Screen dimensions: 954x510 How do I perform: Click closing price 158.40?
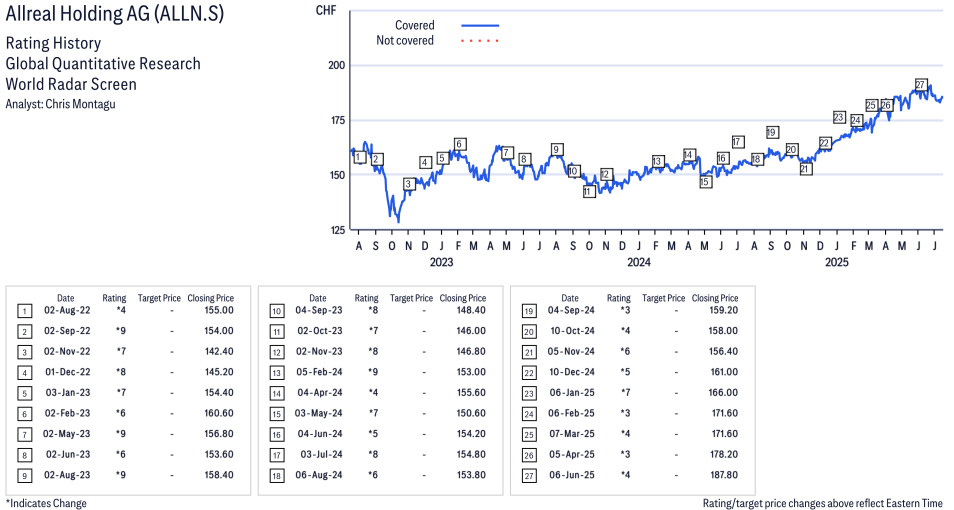219,475
